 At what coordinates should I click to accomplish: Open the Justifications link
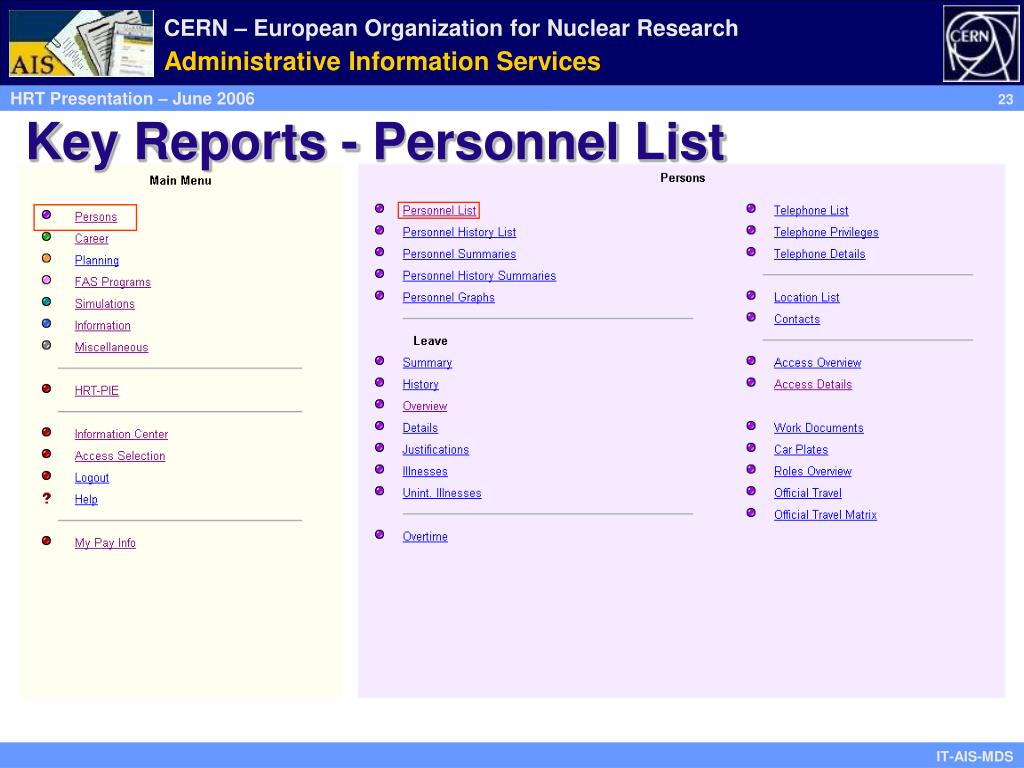click(x=436, y=449)
